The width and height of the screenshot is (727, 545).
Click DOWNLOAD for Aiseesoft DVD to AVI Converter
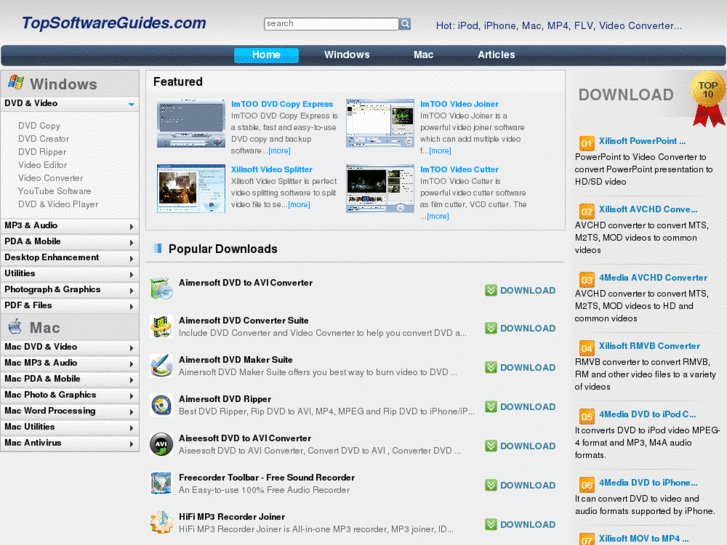point(520,446)
